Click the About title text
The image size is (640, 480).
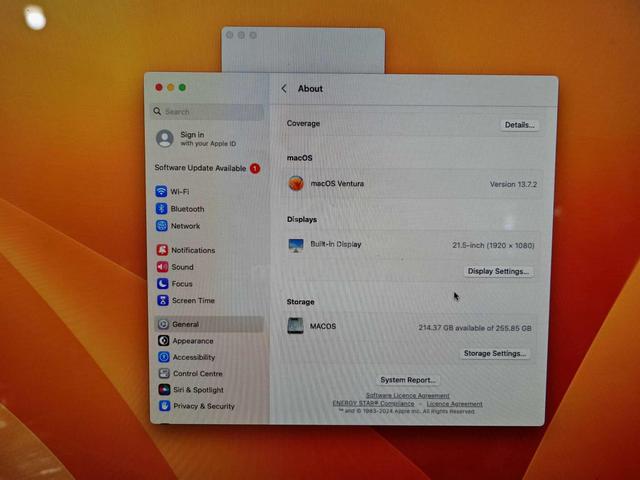[x=310, y=89]
